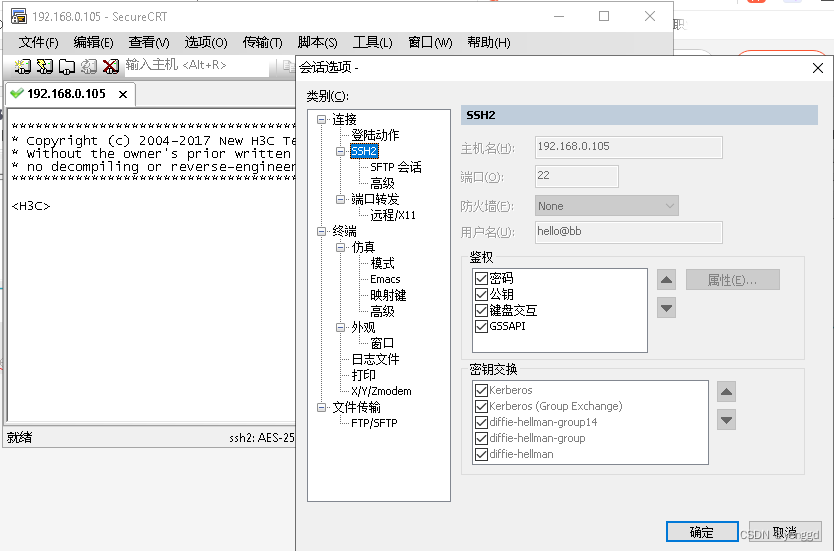Screen dimensions: 834x551
Task: Click the <H3C> prompt in terminal
Action: coord(31,206)
